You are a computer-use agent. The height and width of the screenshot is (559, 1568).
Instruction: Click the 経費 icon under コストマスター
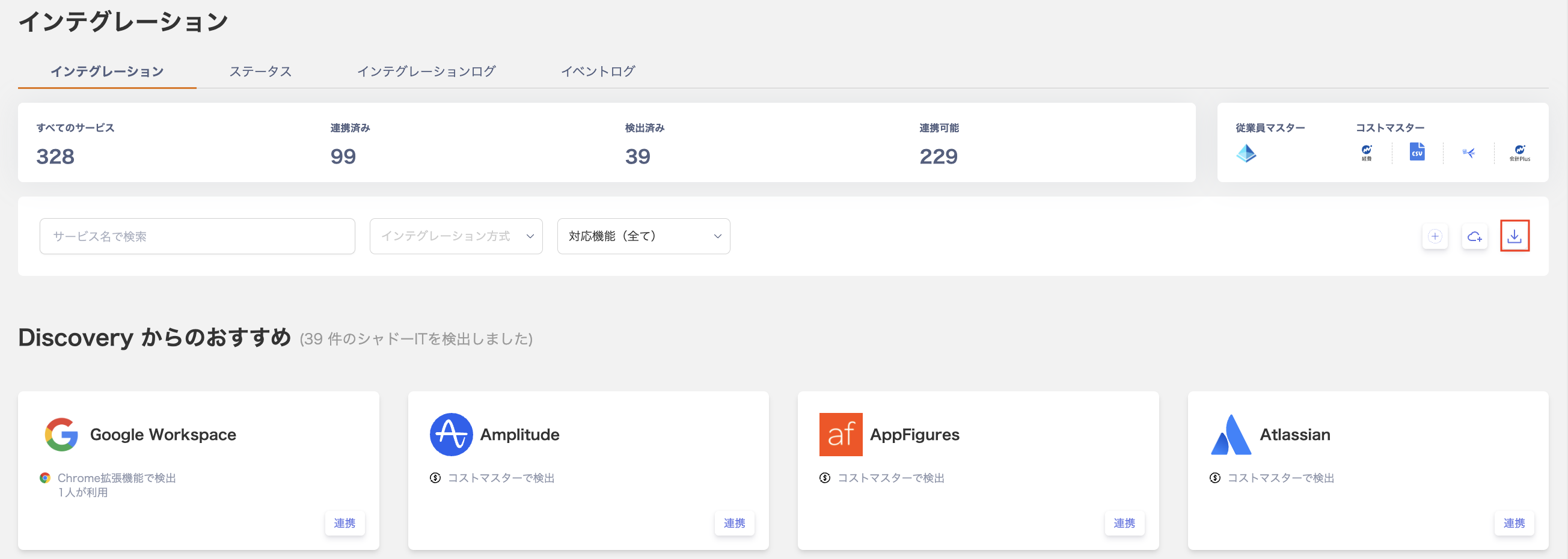pos(1367,152)
